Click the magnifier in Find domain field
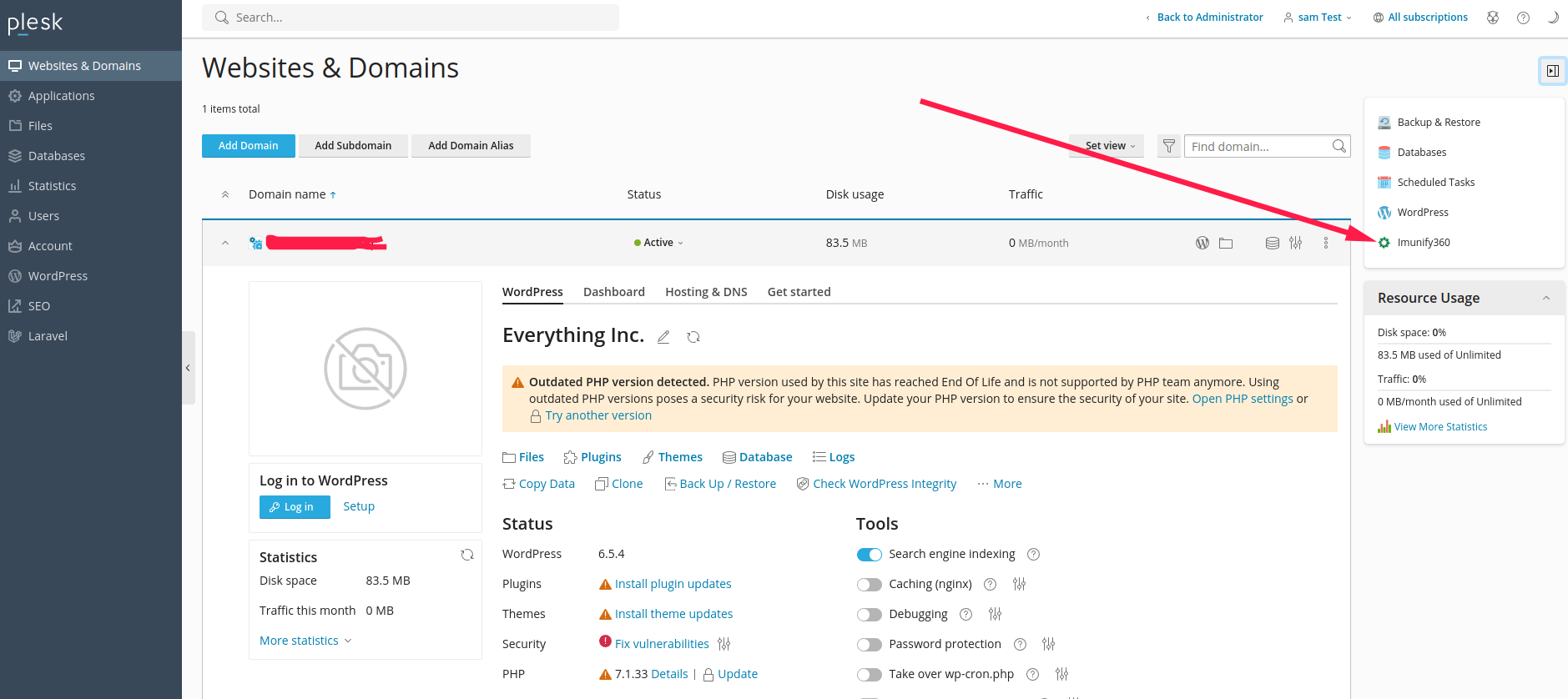 [x=1339, y=146]
